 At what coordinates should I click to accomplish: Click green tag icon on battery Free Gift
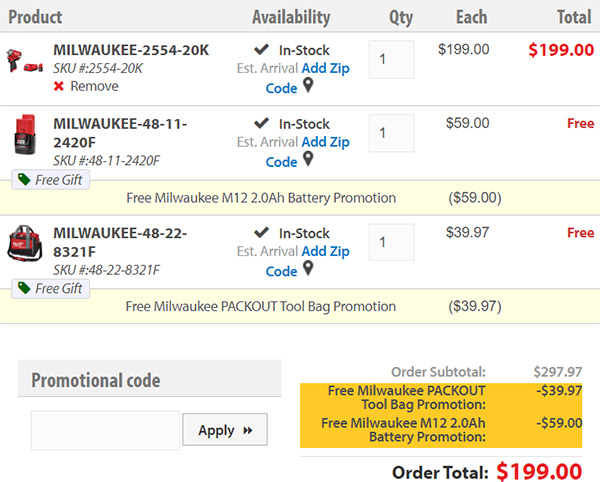(24, 179)
